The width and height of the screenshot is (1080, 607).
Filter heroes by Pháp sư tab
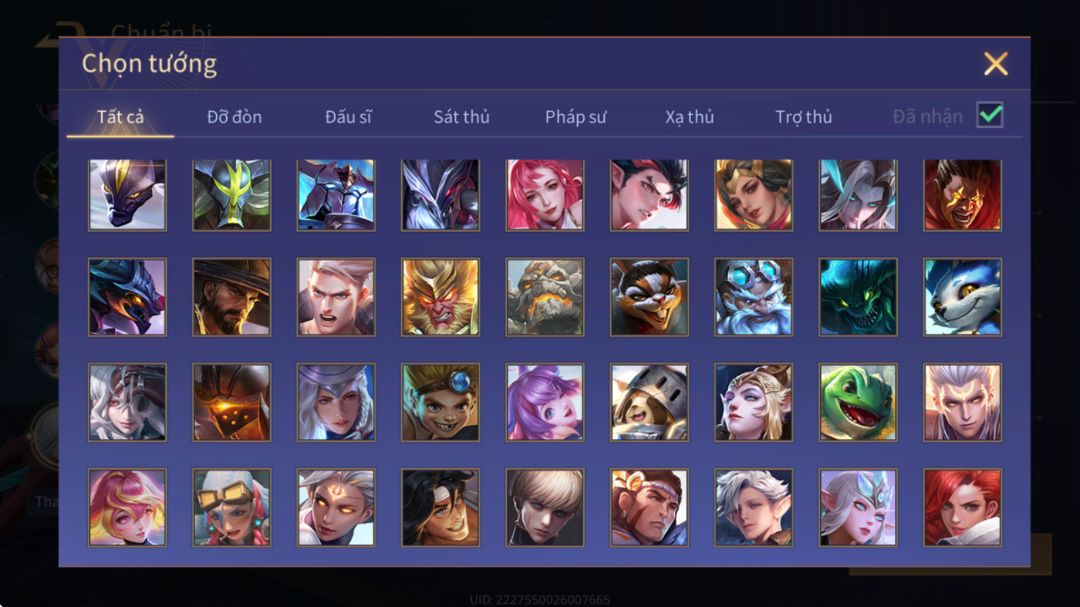[576, 117]
